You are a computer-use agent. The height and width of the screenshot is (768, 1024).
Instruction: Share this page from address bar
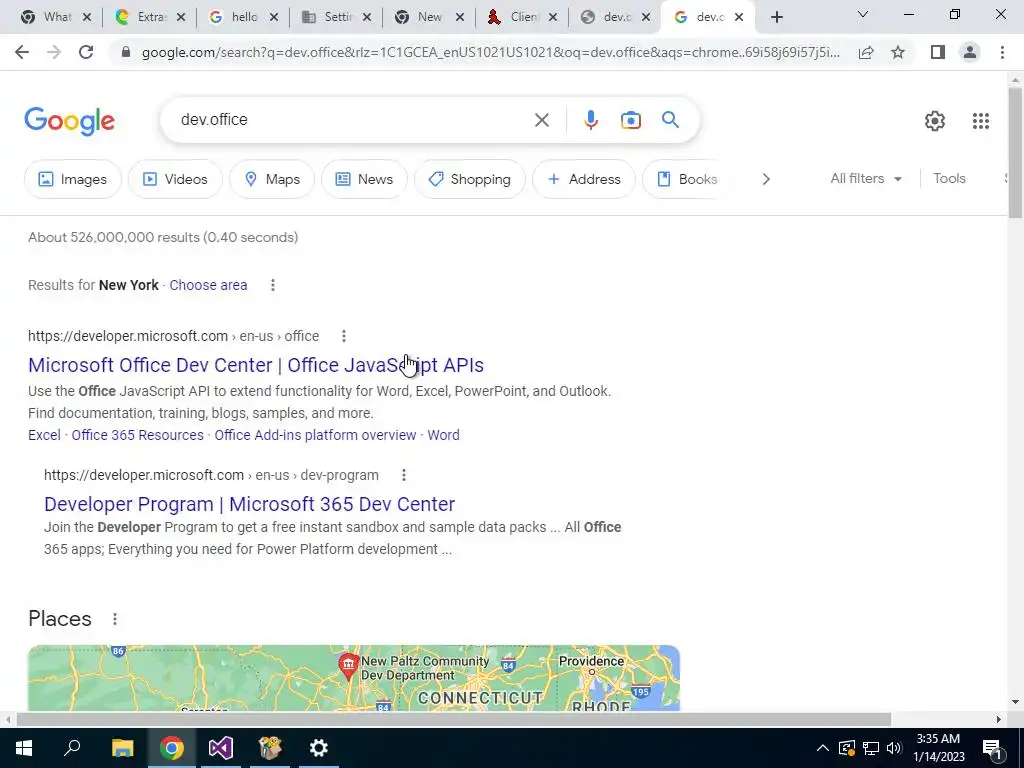coord(866,52)
